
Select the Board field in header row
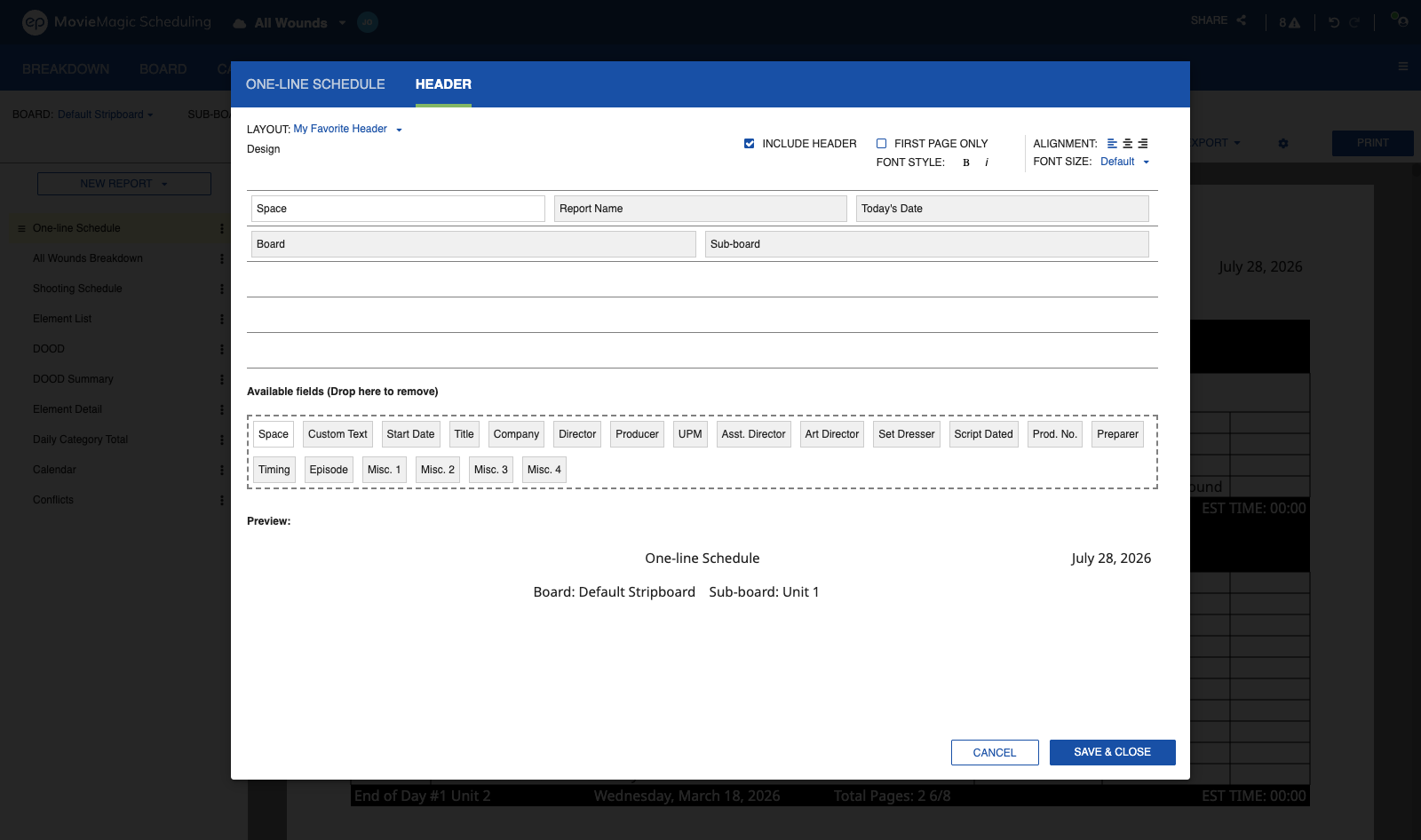pyautogui.click(x=473, y=244)
